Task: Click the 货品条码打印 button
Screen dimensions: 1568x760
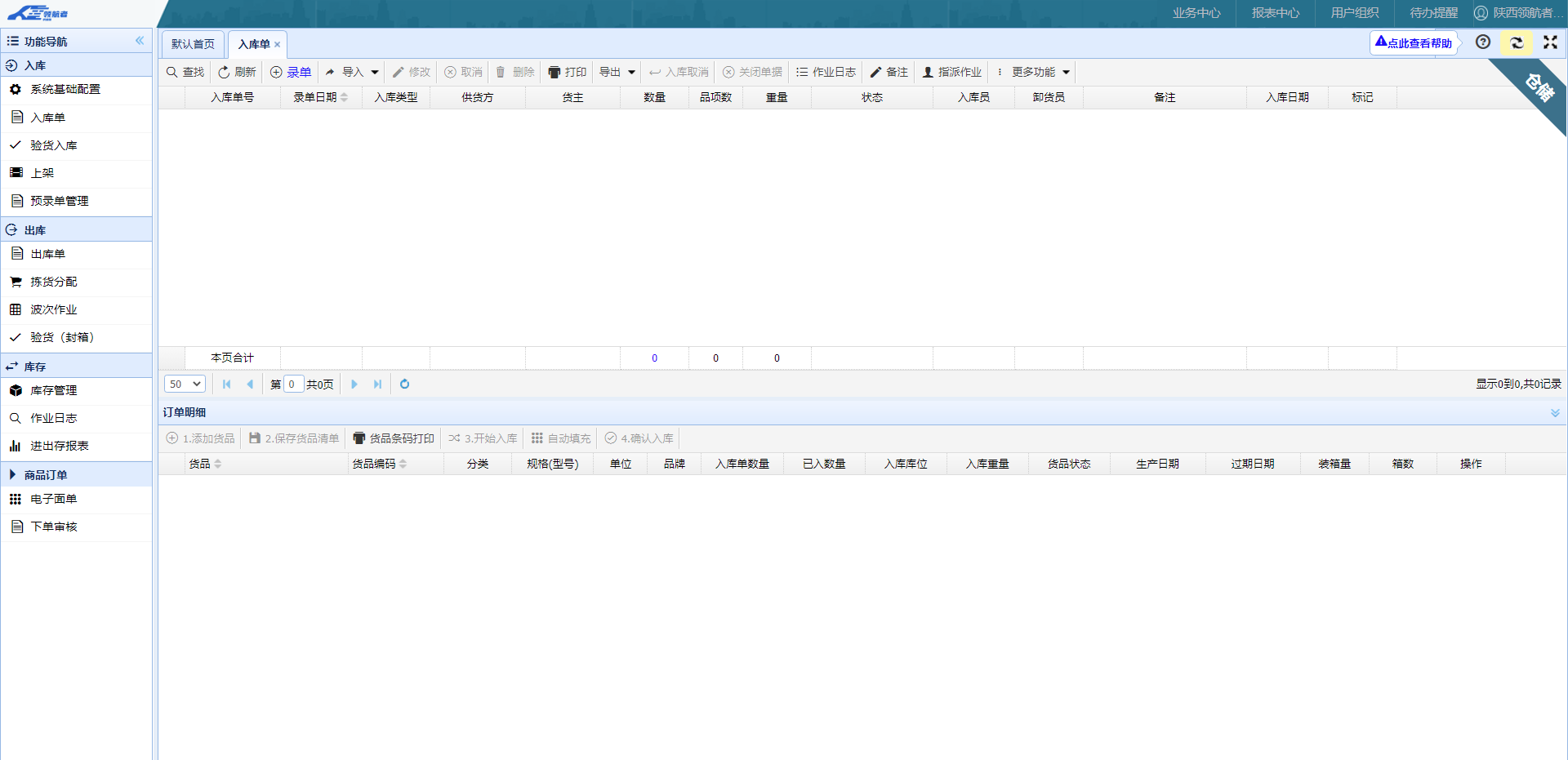Action: click(394, 438)
